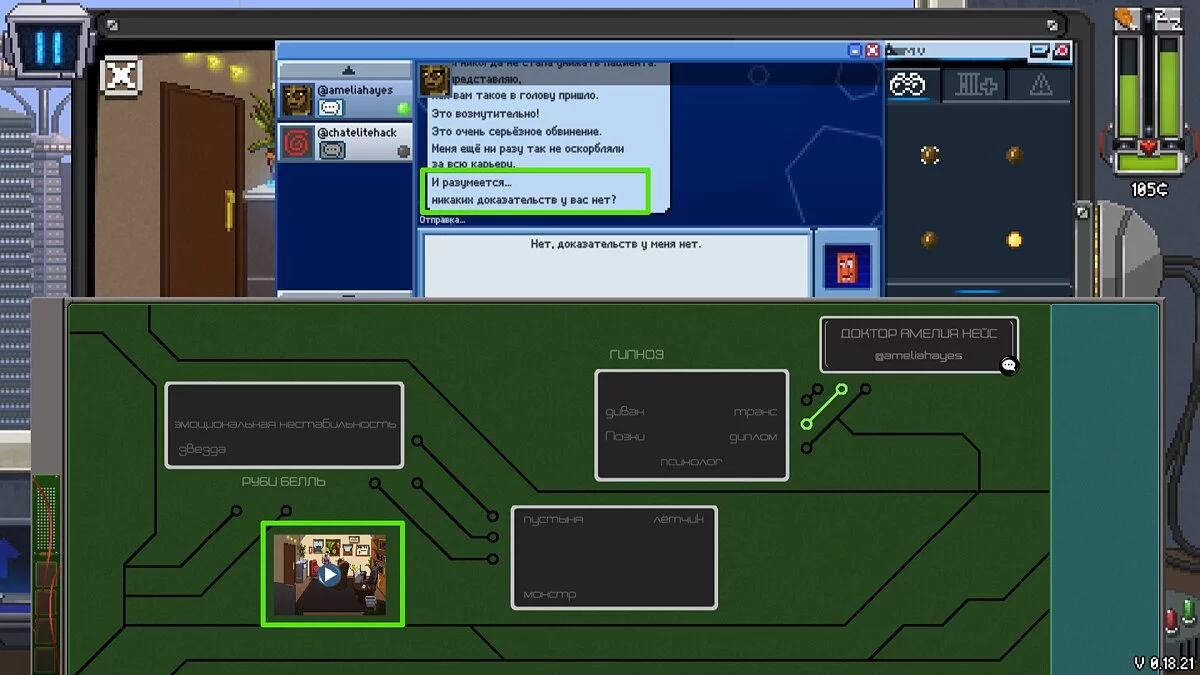Screen dimensions: 1200x675
Task: Select the highlighted yellow camera dot
Action: (1014, 239)
